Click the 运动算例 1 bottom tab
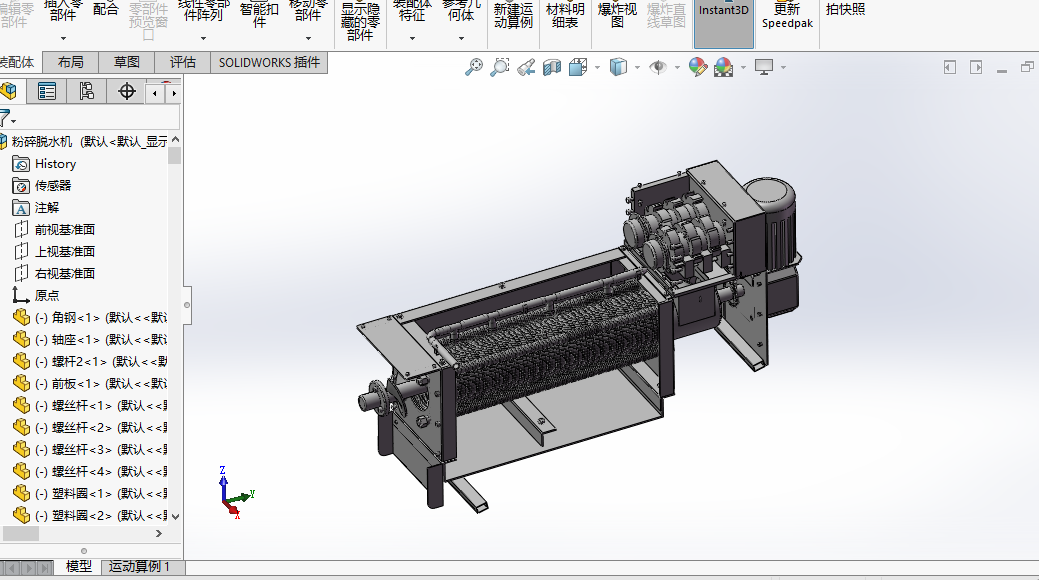 [x=139, y=567]
